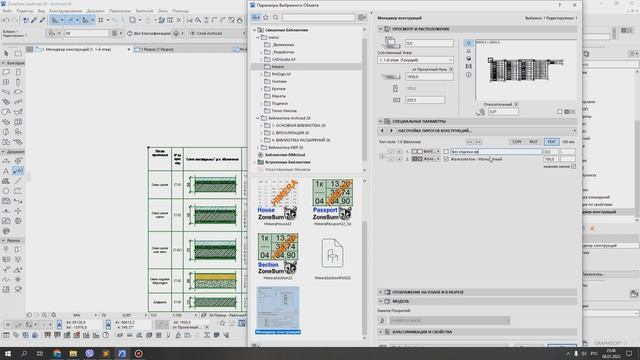The width and height of the screenshot is (640, 360).
Task: Click the layer name text field being edited
Action: point(496,151)
